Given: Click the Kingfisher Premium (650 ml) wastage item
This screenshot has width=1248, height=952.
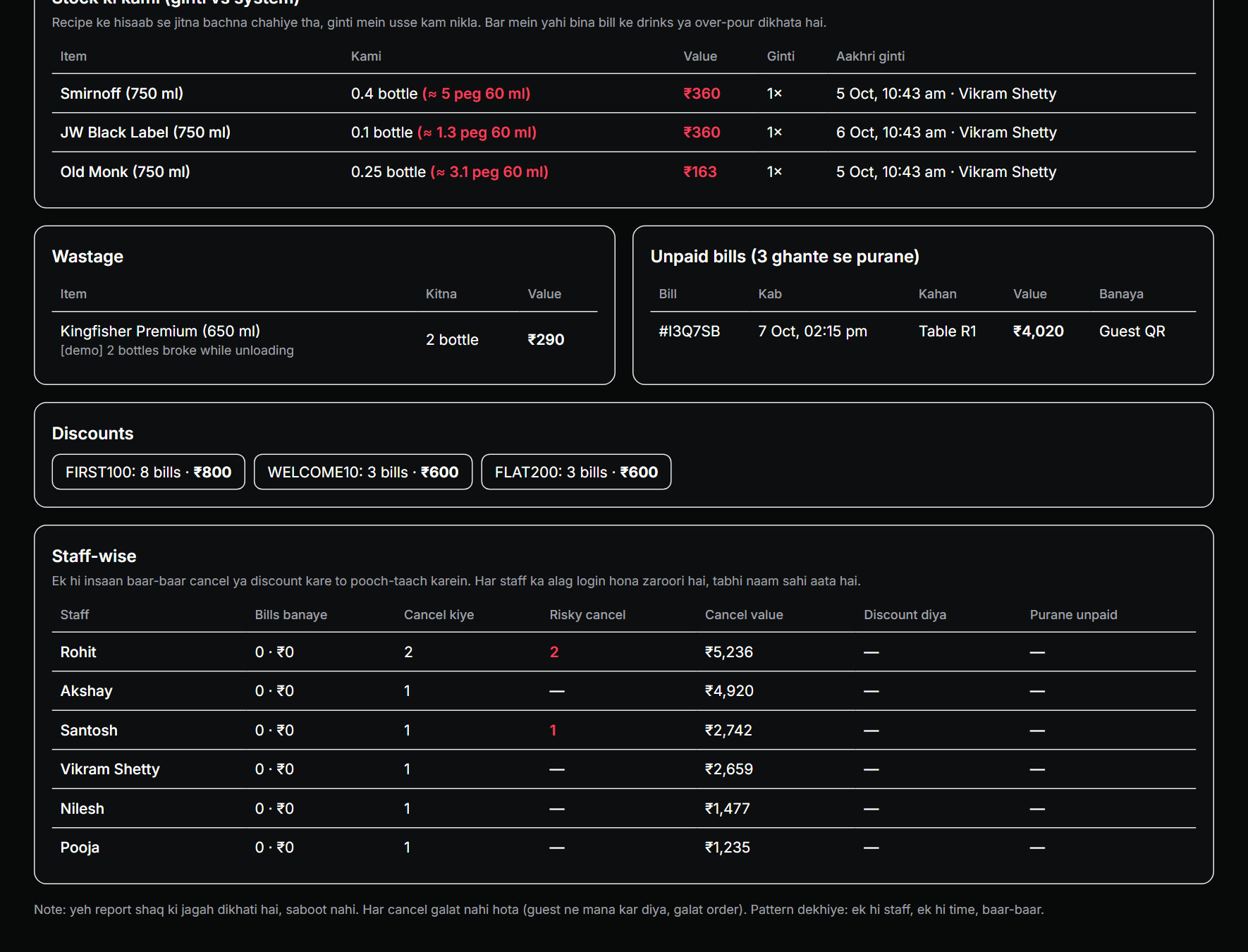Looking at the screenshot, I should pos(160,331).
